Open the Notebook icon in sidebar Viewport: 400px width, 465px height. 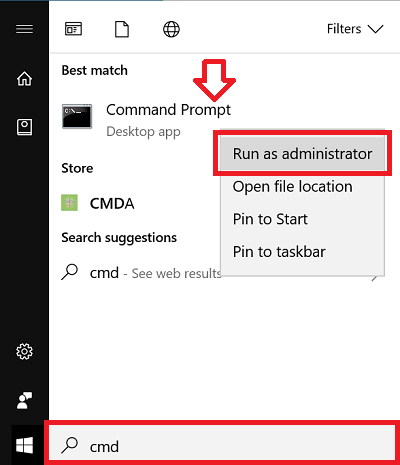point(24,127)
